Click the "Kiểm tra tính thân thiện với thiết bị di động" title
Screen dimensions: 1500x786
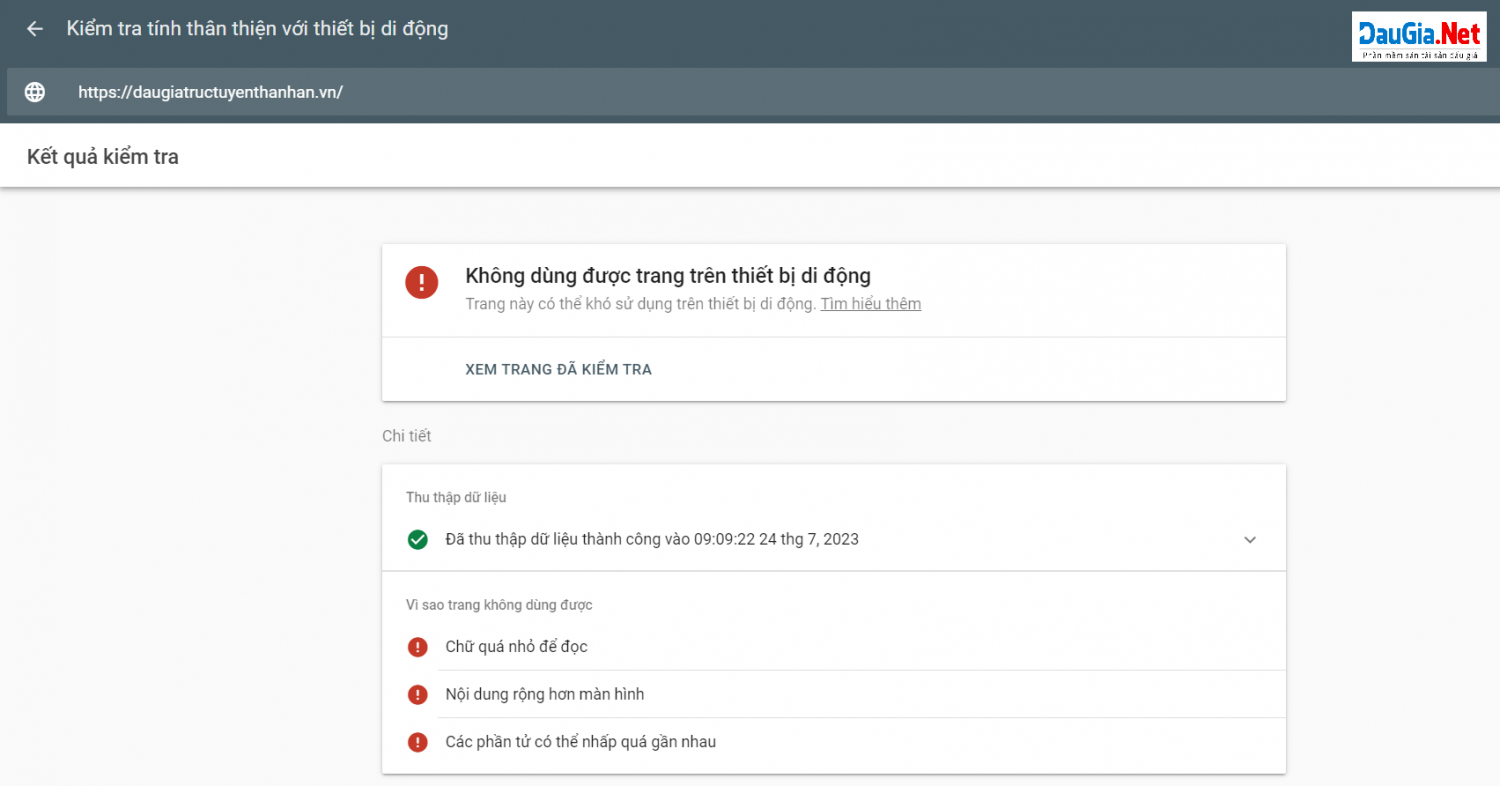tap(257, 29)
